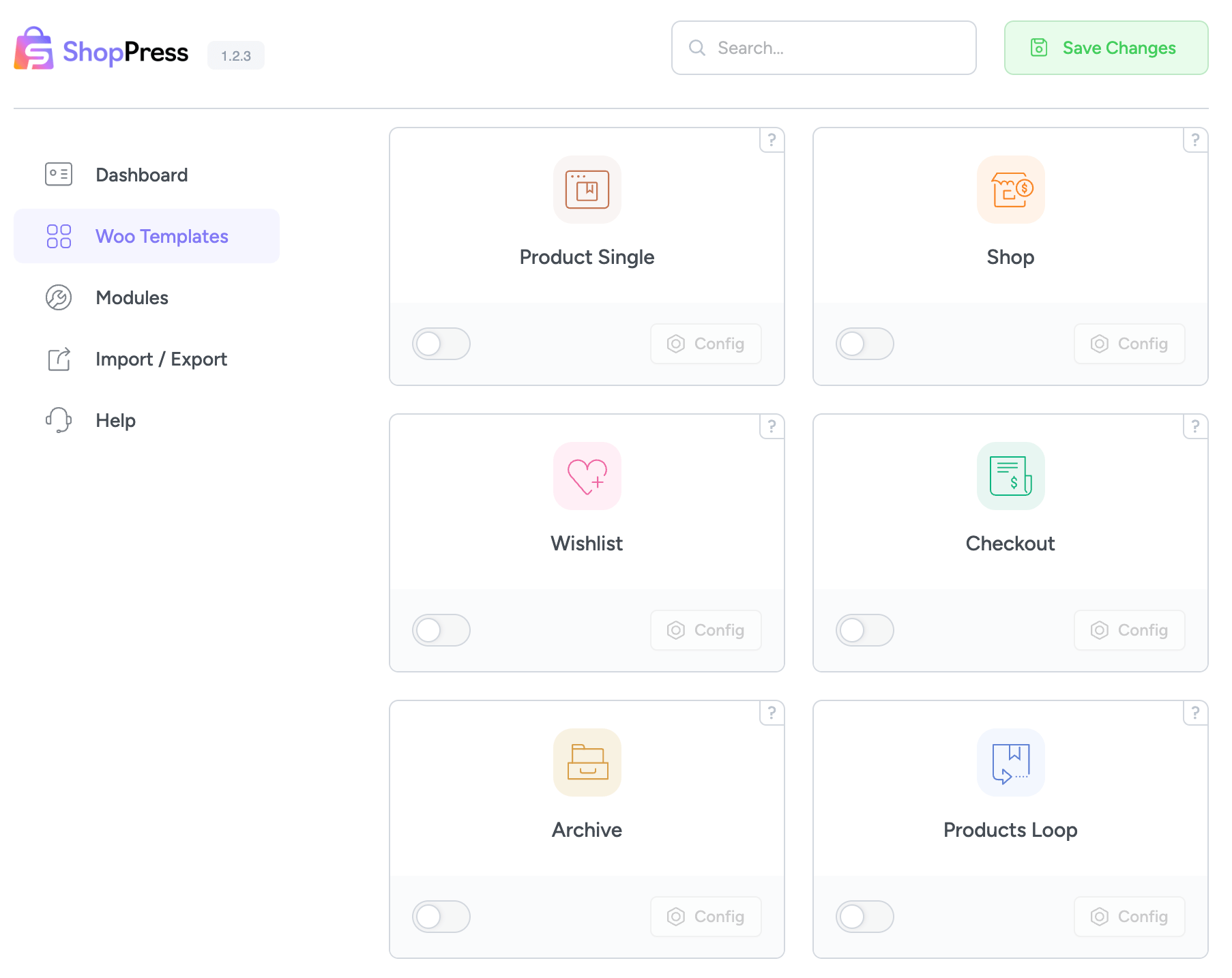Open help for the Shop template
This screenshot has width=1232, height=978.
tap(1195, 140)
